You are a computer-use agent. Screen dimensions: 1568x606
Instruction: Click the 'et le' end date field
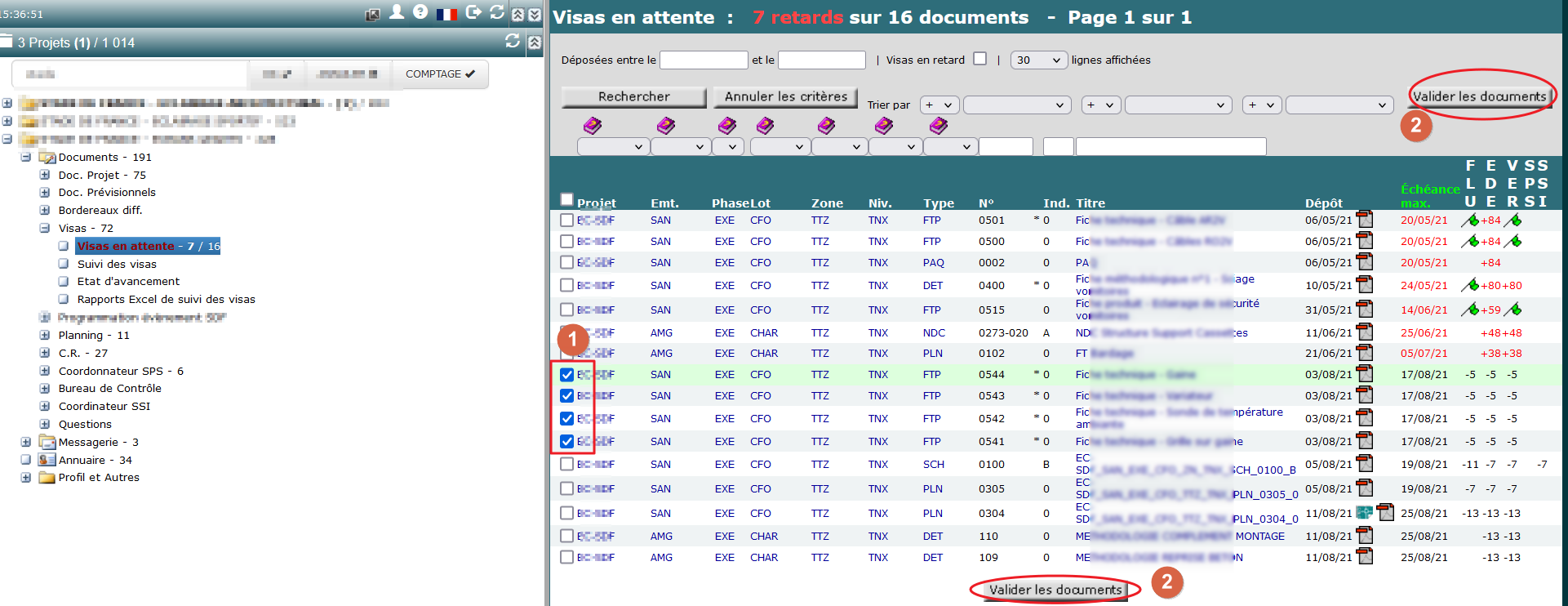822,60
